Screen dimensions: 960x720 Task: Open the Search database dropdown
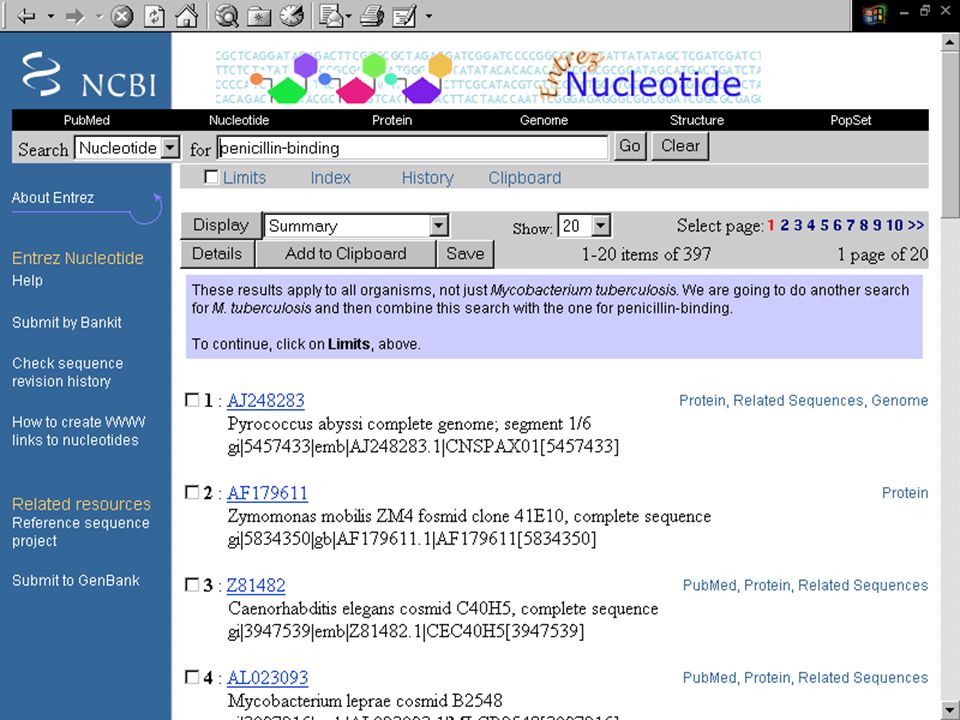click(x=127, y=148)
